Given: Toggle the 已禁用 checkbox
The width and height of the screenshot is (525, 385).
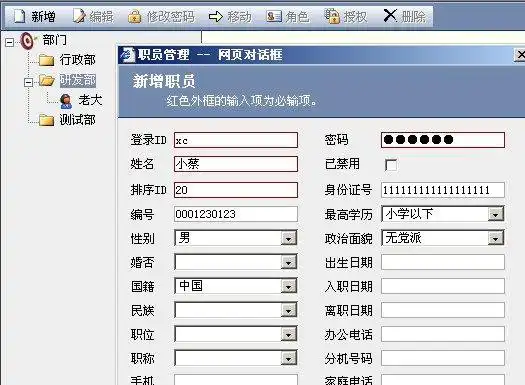Looking at the screenshot, I should 391,165.
